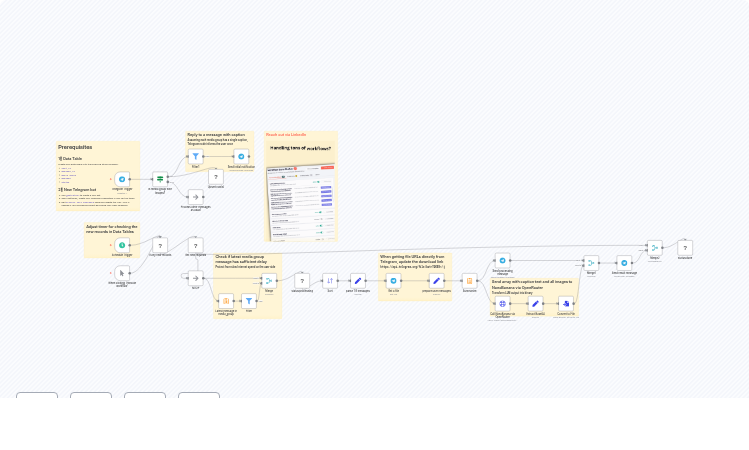This screenshot has width=749, height=450.
Task: Open the prepare user messages node
Action: tap(436, 281)
